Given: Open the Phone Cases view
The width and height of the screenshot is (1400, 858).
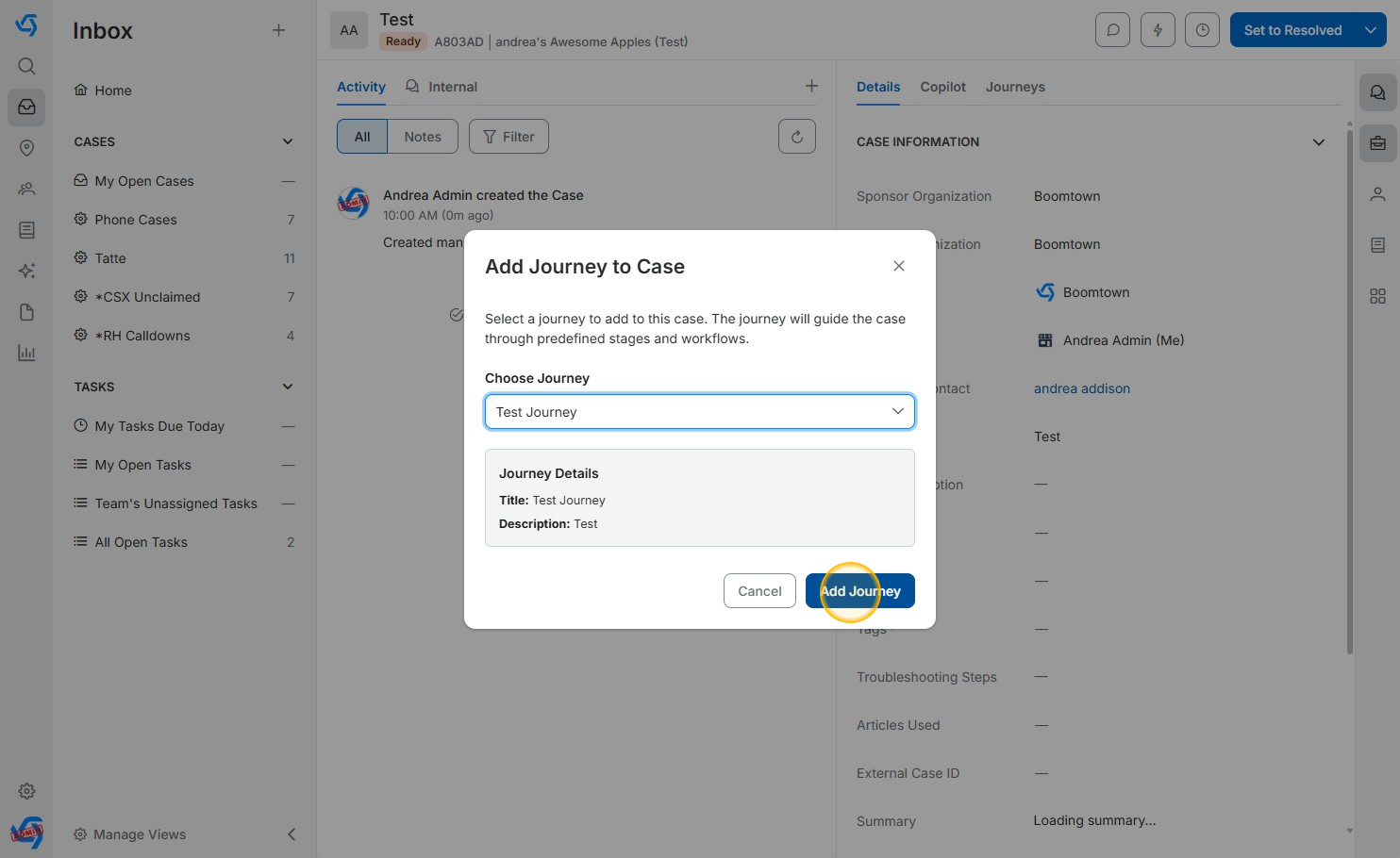Looking at the screenshot, I should point(136,220).
